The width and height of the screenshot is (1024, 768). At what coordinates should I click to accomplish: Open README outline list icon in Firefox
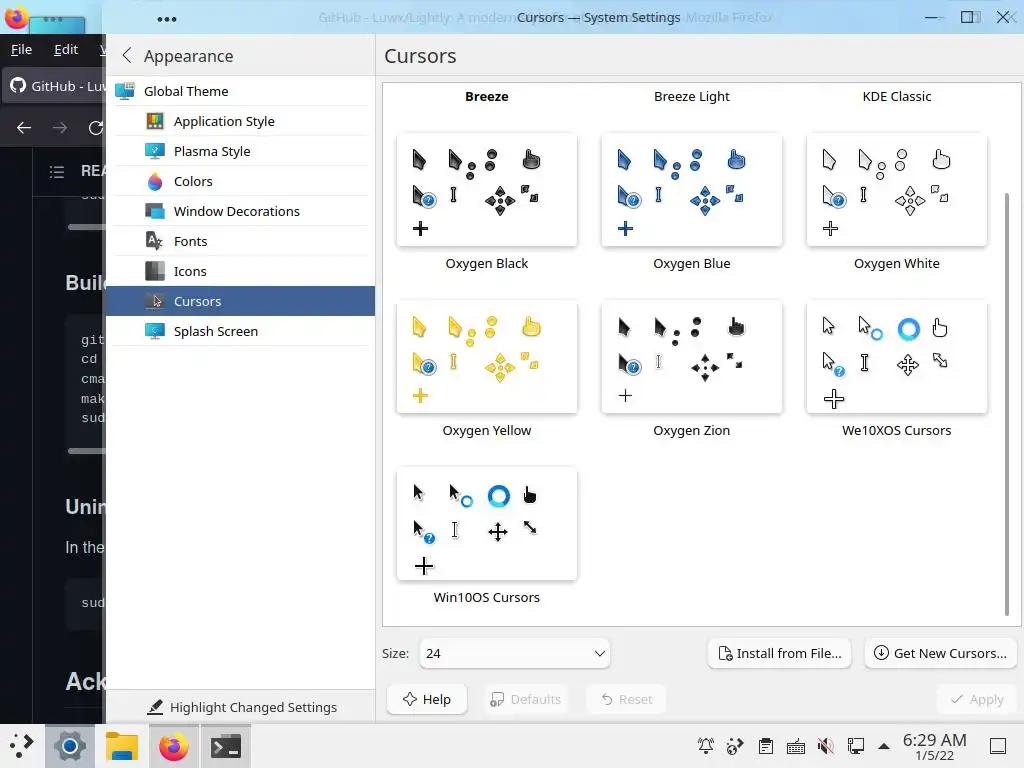point(57,172)
